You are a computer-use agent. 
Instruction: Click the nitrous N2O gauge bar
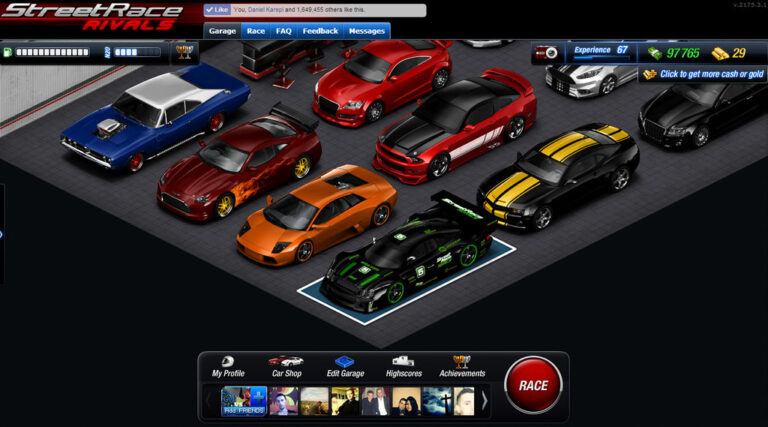(x=137, y=52)
